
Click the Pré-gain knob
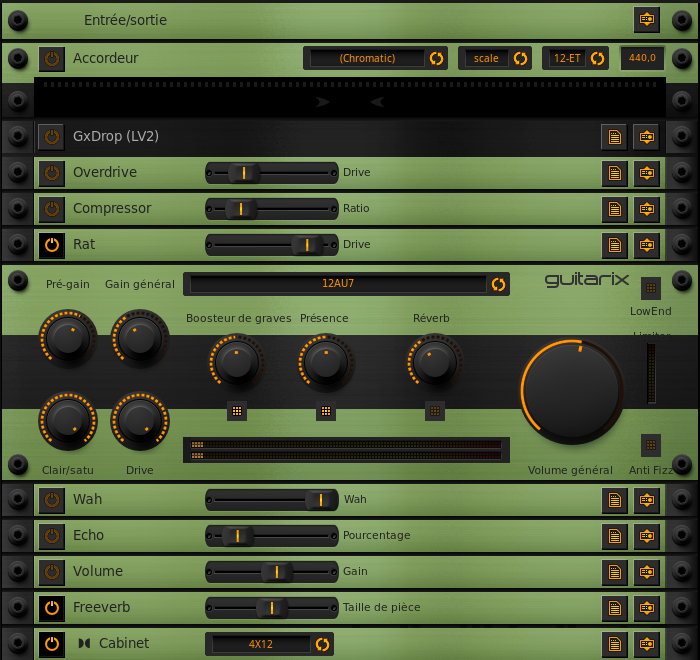68,338
